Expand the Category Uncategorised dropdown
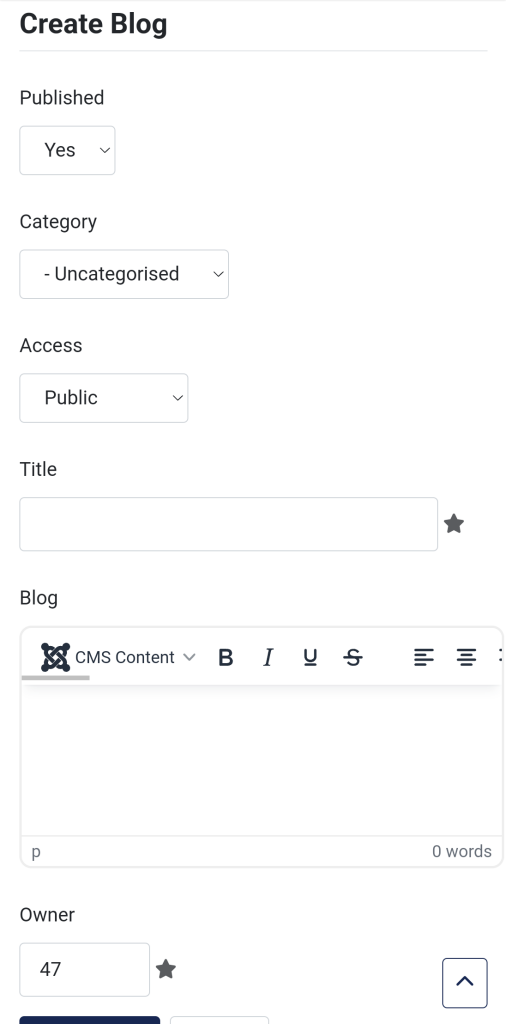This screenshot has width=506, height=1024. point(124,274)
